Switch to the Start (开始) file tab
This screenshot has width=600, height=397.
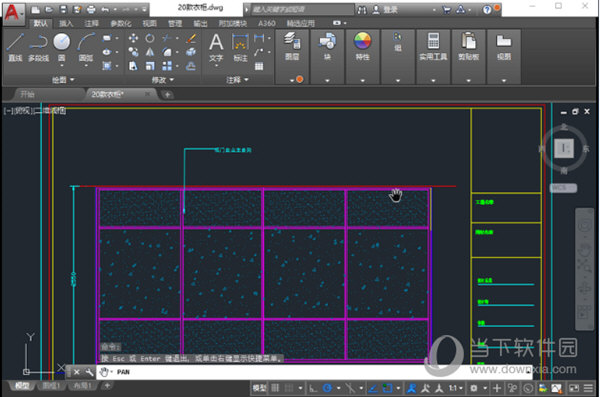(28, 94)
